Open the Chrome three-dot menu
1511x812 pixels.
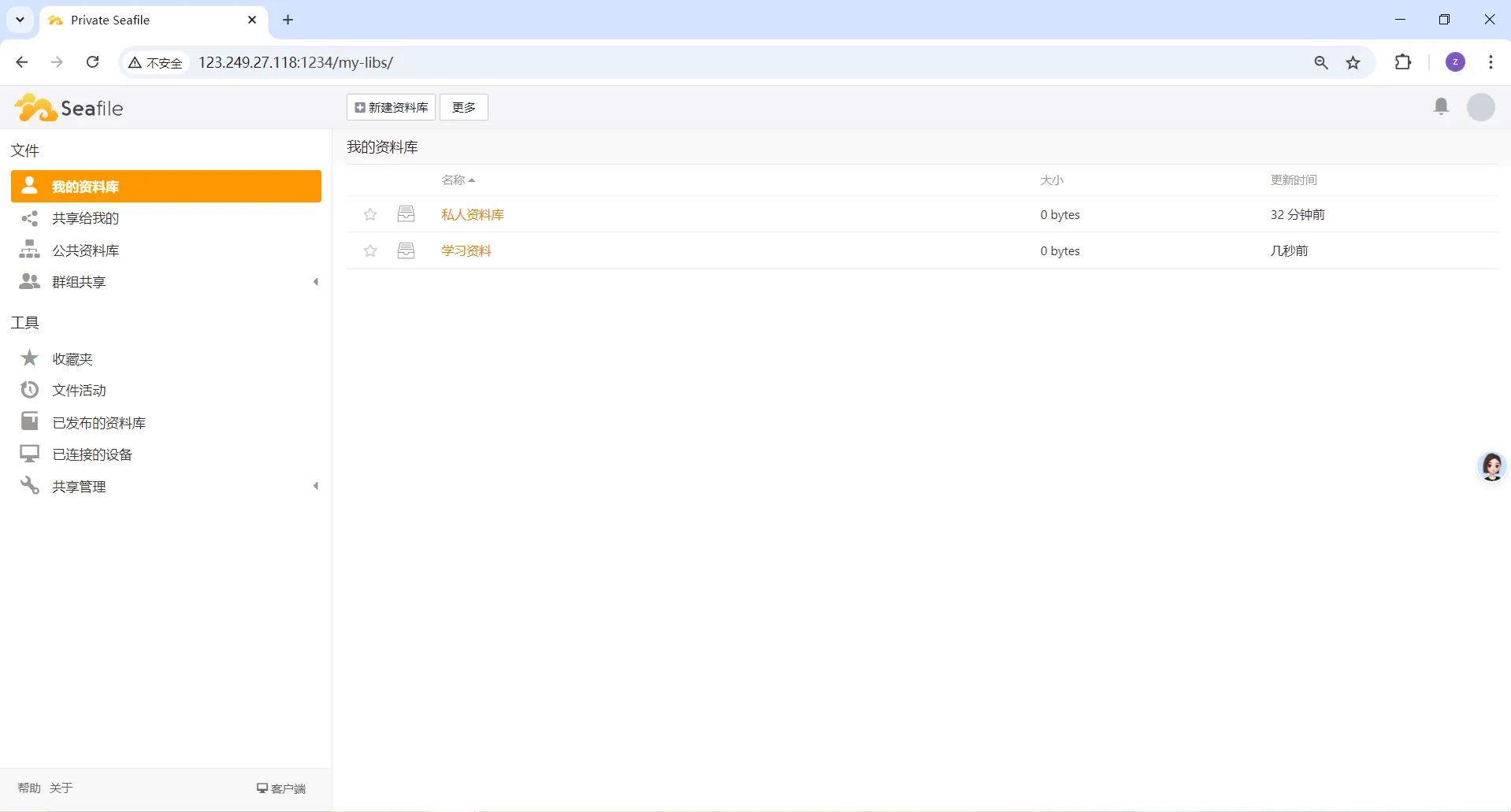(x=1491, y=62)
